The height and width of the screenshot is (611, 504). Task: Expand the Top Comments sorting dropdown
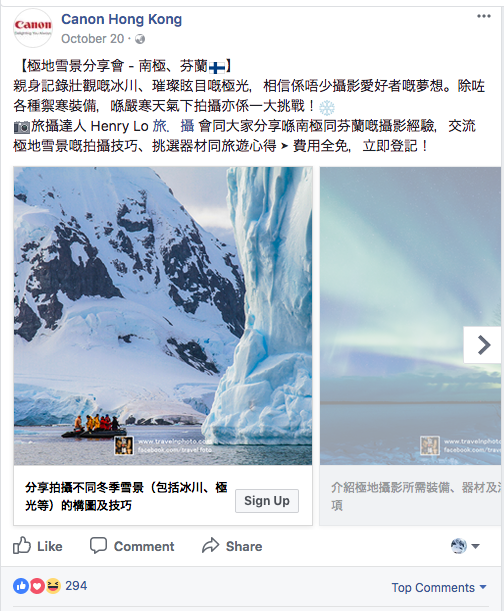tap(439, 587)
